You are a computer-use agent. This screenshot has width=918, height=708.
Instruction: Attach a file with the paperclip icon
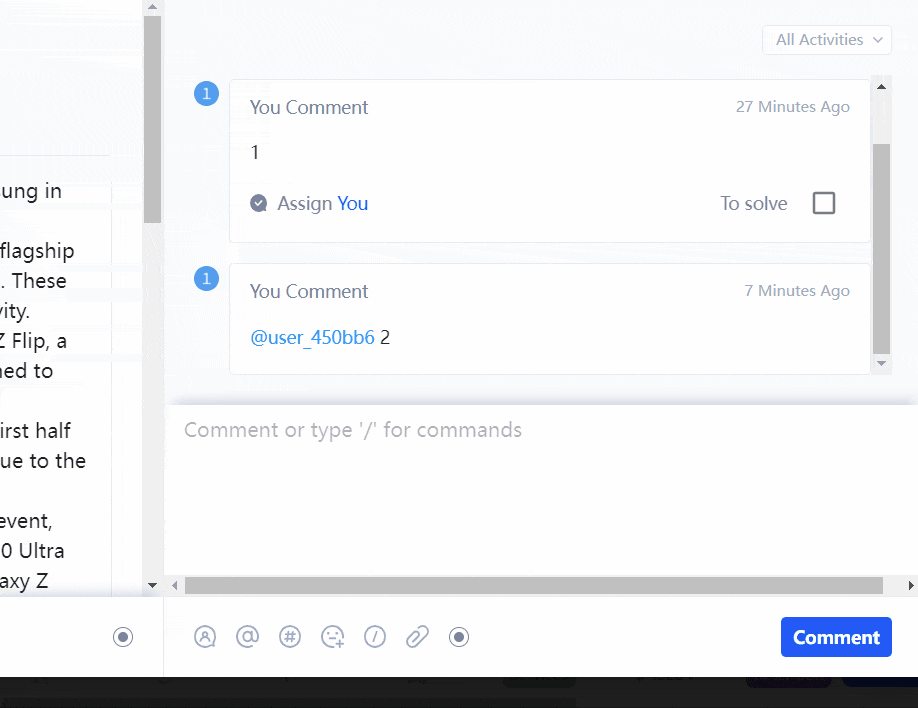coord(417,637)
